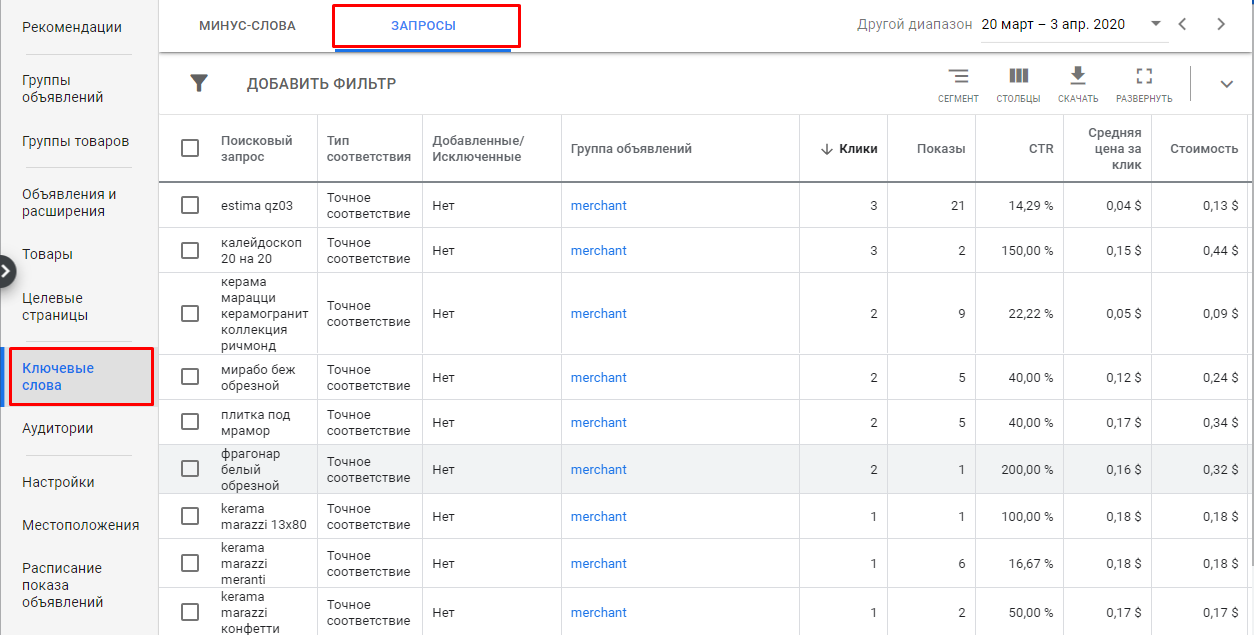This screenshot has height=635, width=1254.
Task: Select the плитка под мрамор row checkbox
Action: pyautogui.click(x=190, y=422)
